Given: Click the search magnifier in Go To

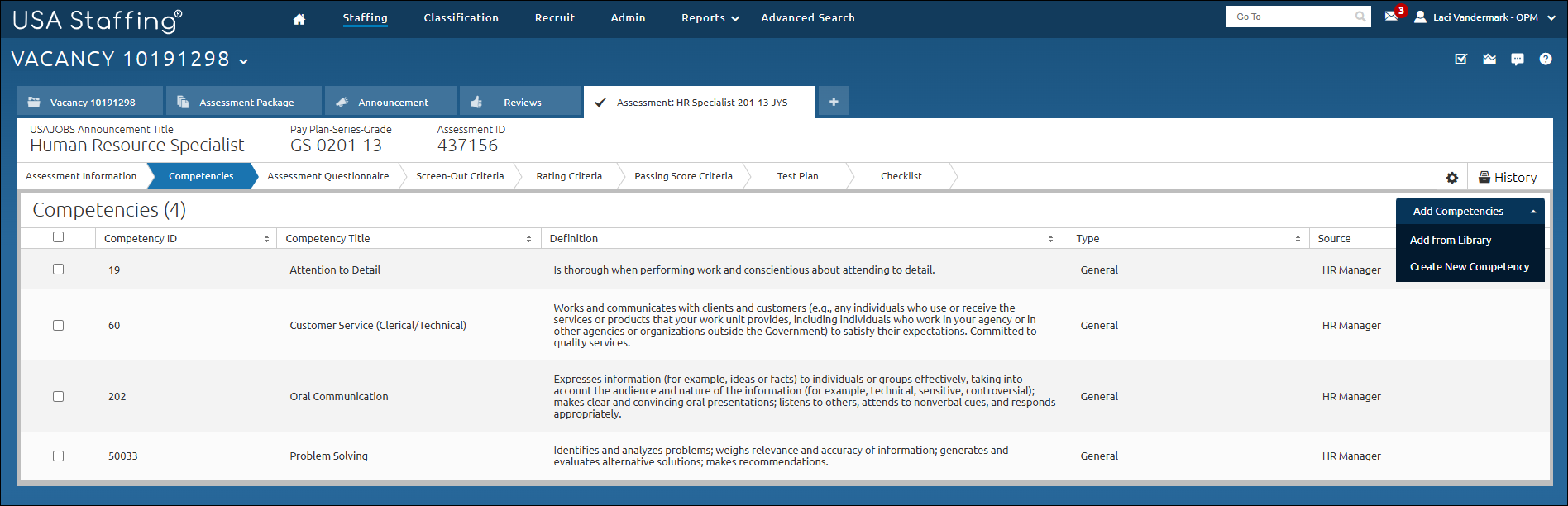Looking at the screenshot, I should (x=1360, y=17).
